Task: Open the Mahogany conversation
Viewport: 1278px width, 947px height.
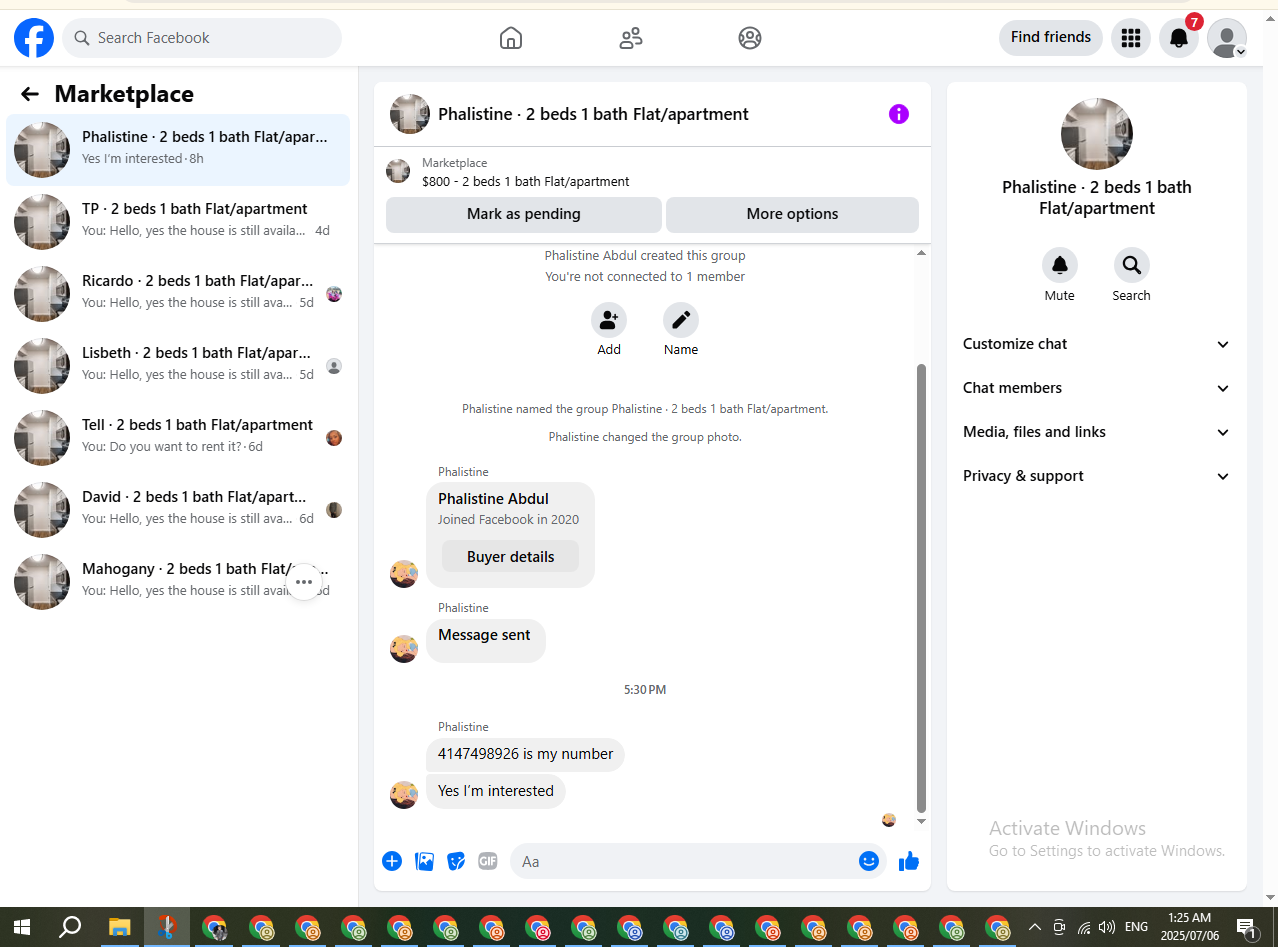Action: click(x=178, y=582)
